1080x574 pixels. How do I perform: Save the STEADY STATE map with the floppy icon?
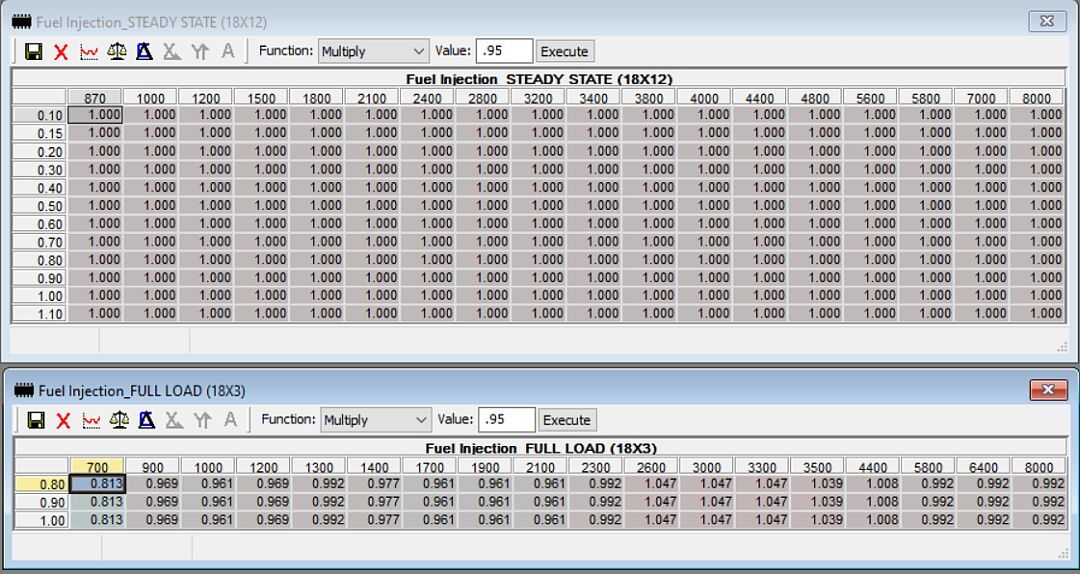[33, 52]
